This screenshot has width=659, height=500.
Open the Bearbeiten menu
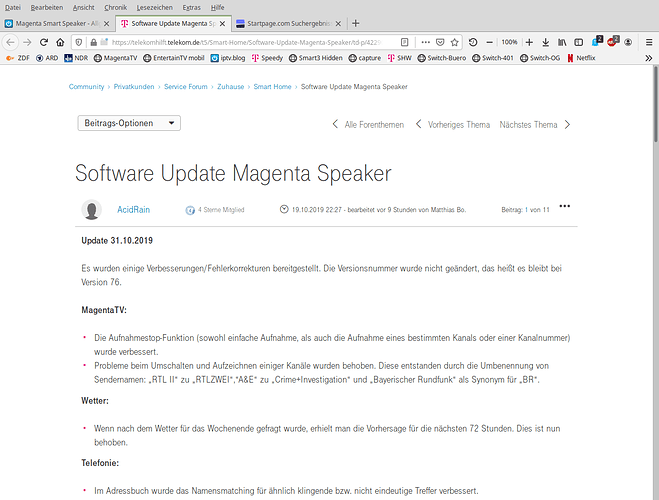[x=47, y=7]
